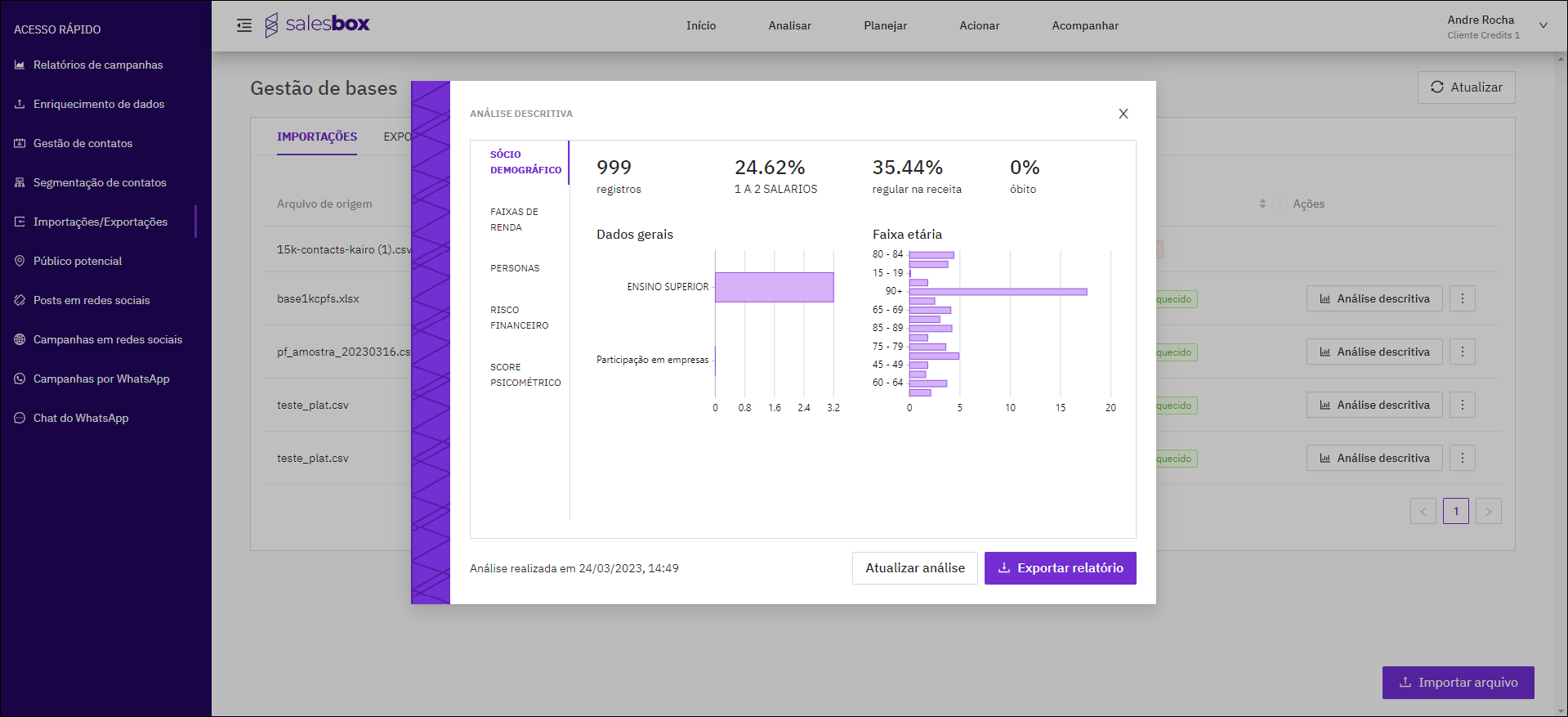1568x717 pixels.
Task: Open Score Psicométrico section
Action: [525, 374]
